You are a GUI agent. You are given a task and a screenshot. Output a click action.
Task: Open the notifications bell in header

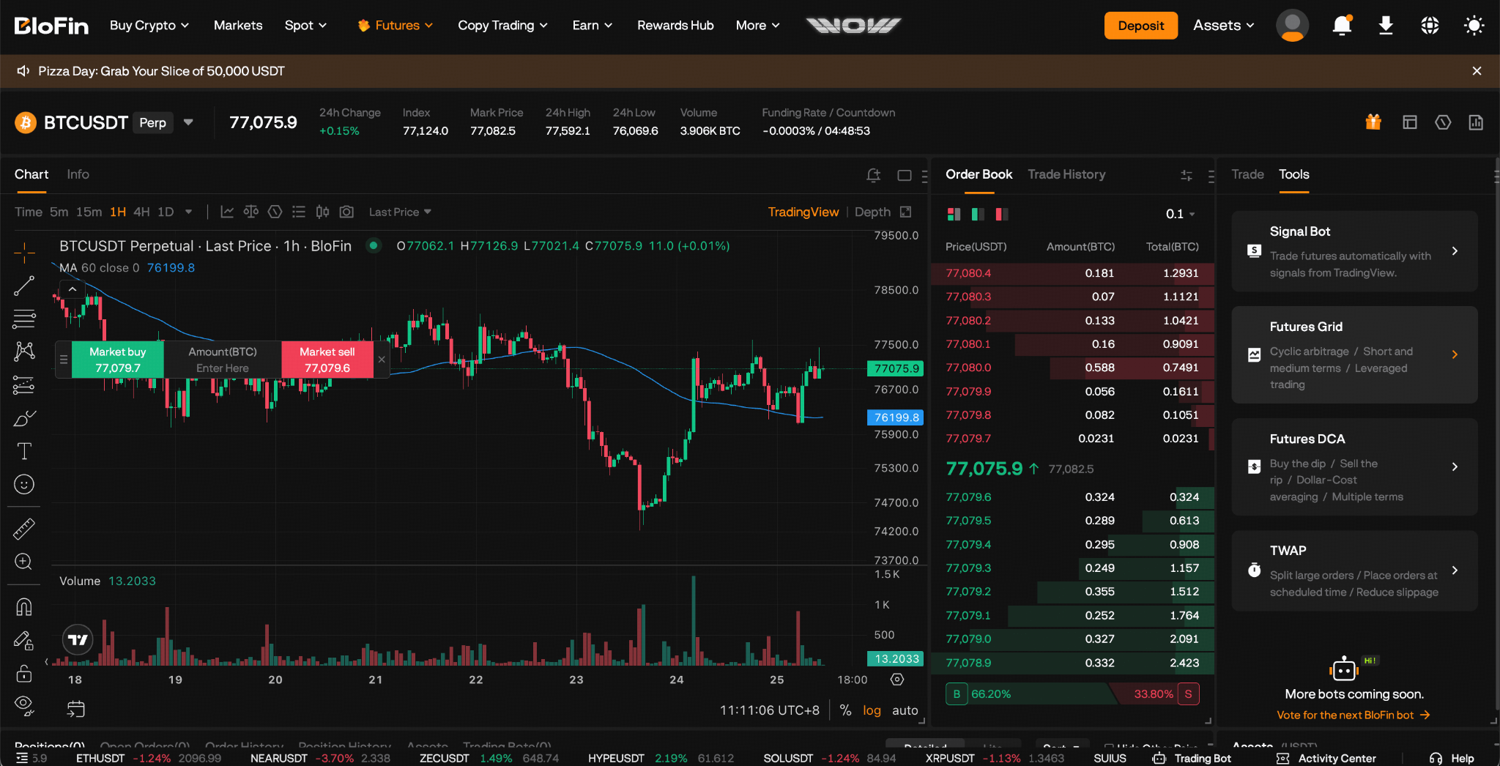(1342, 26)
